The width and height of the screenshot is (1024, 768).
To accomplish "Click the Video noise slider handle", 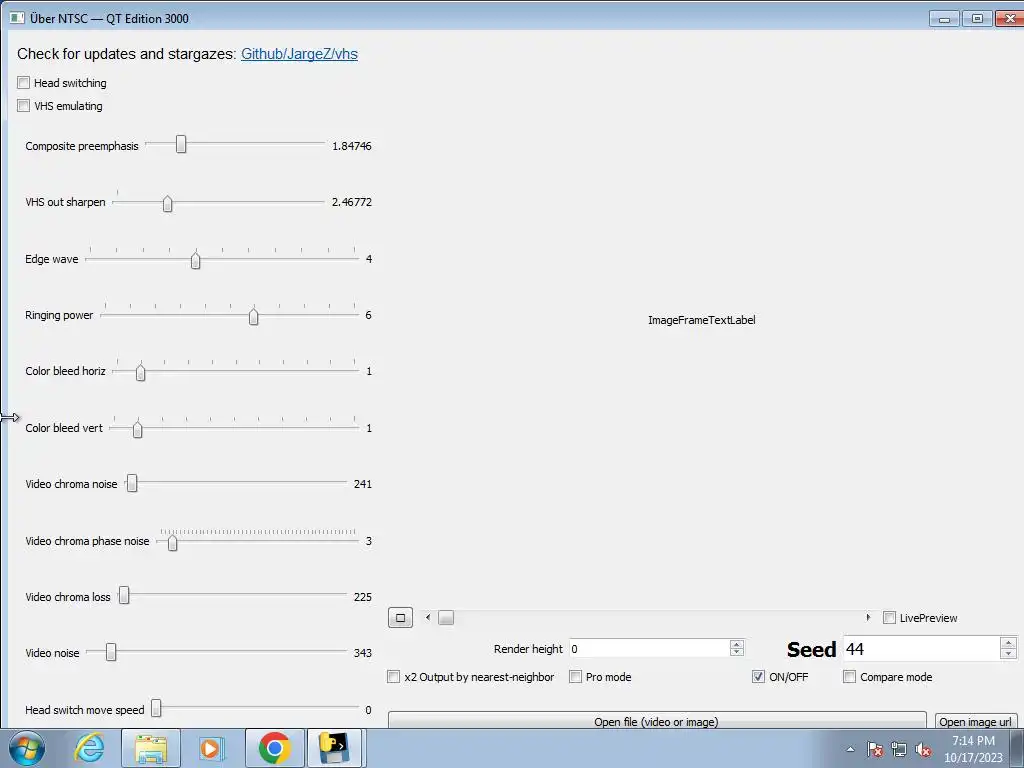I will [111, 652].
